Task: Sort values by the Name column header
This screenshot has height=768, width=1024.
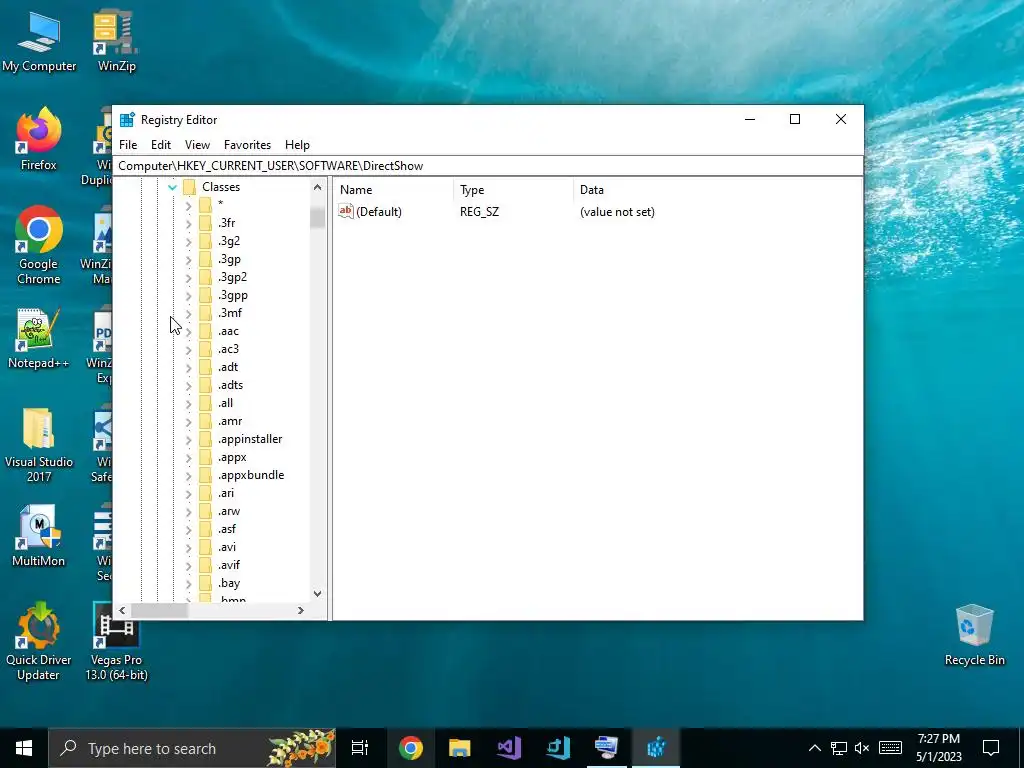Action: (x=393, y=190)
